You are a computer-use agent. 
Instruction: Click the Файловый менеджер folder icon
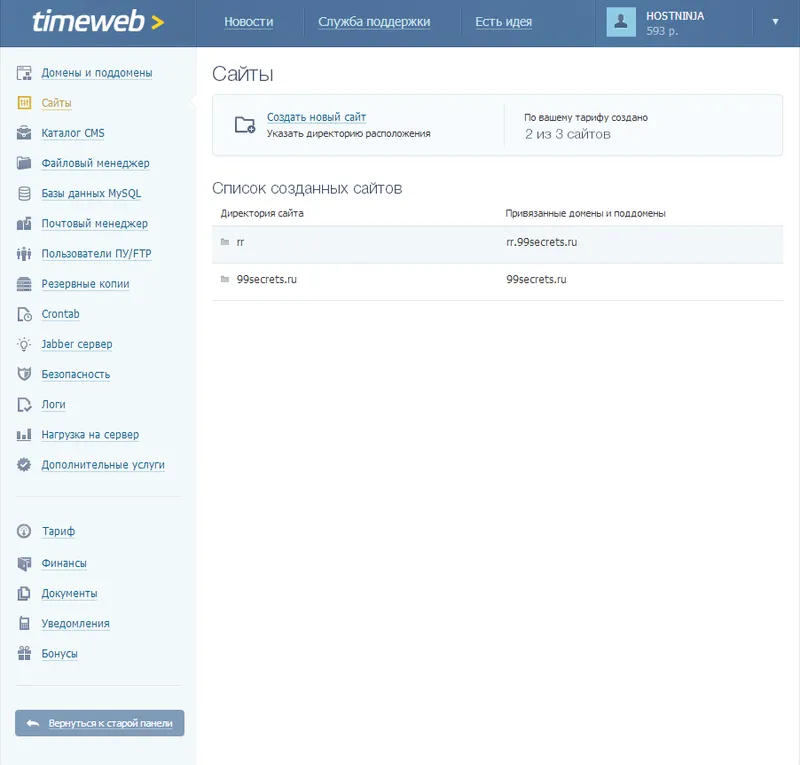[24, 163]
